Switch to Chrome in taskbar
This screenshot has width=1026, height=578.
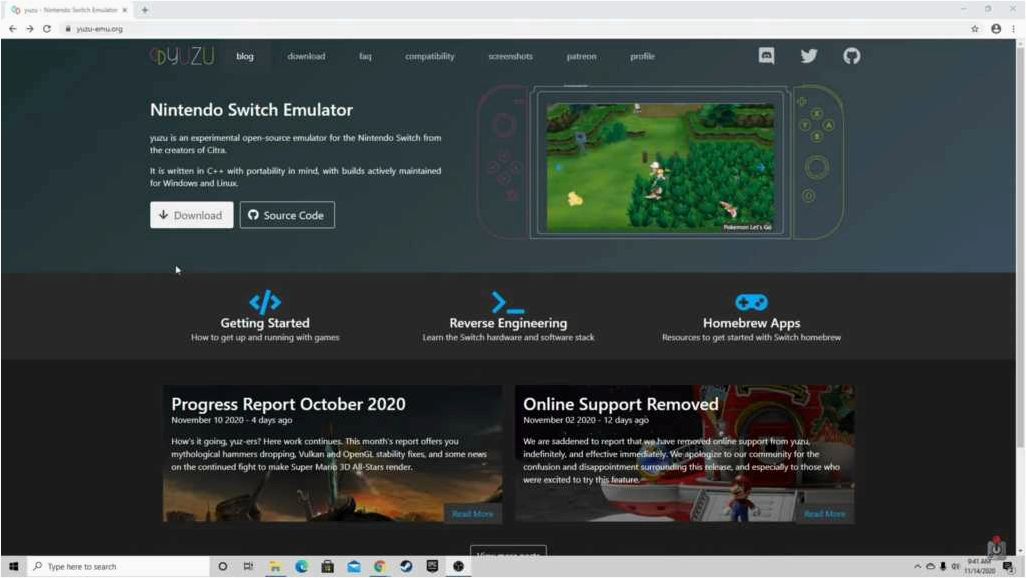click(380, 566)
